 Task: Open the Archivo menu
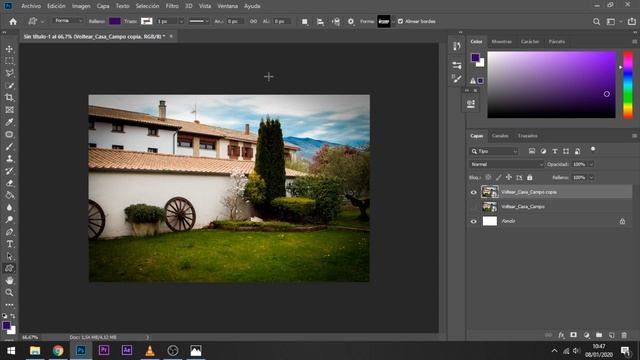[x=31, y=6]
